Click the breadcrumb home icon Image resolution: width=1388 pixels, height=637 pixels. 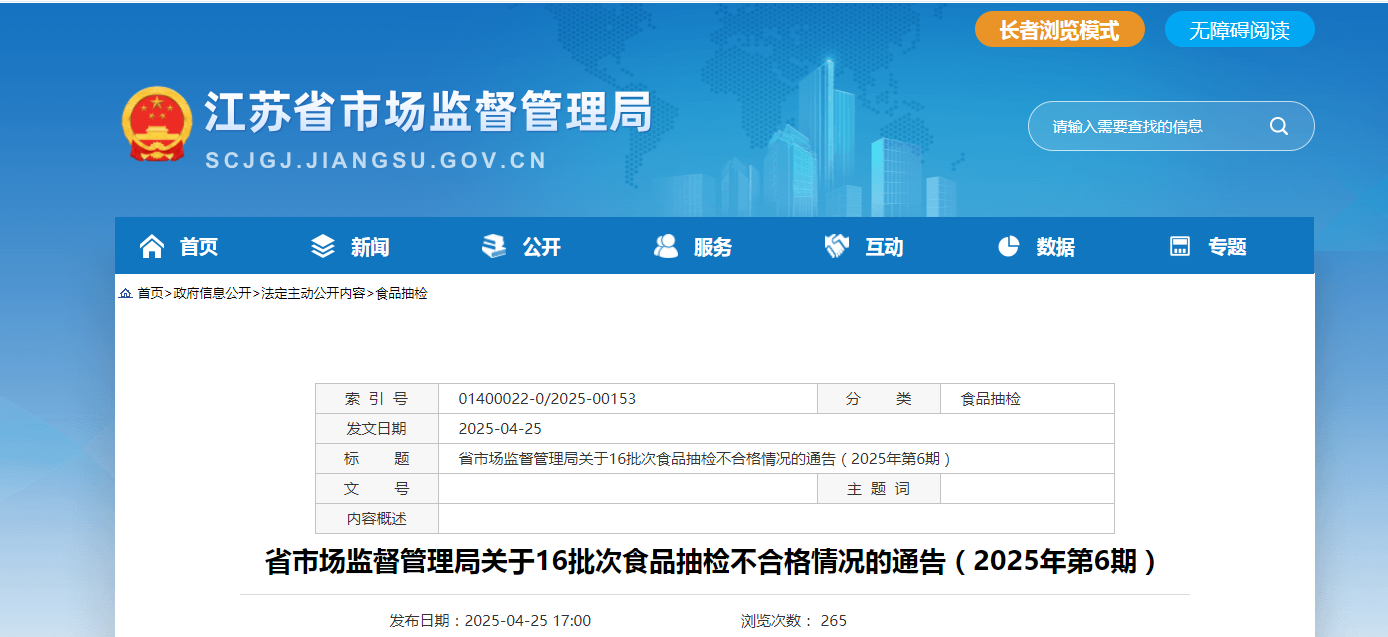(125, 293)
